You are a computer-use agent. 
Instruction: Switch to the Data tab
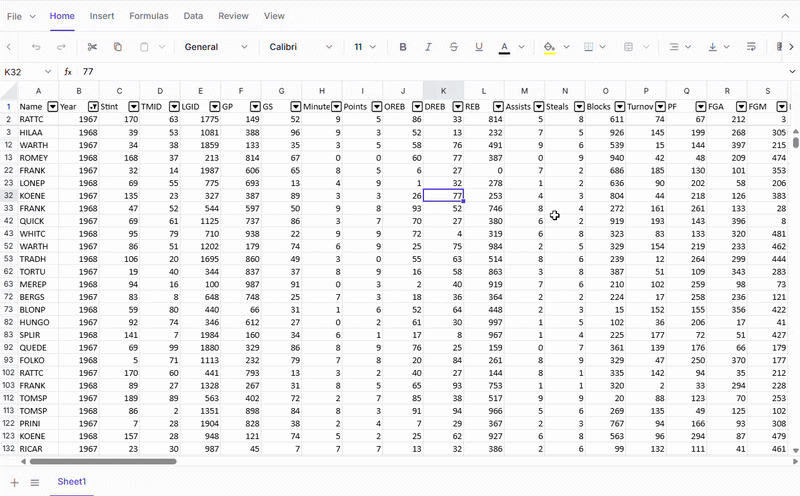(193, 16)
